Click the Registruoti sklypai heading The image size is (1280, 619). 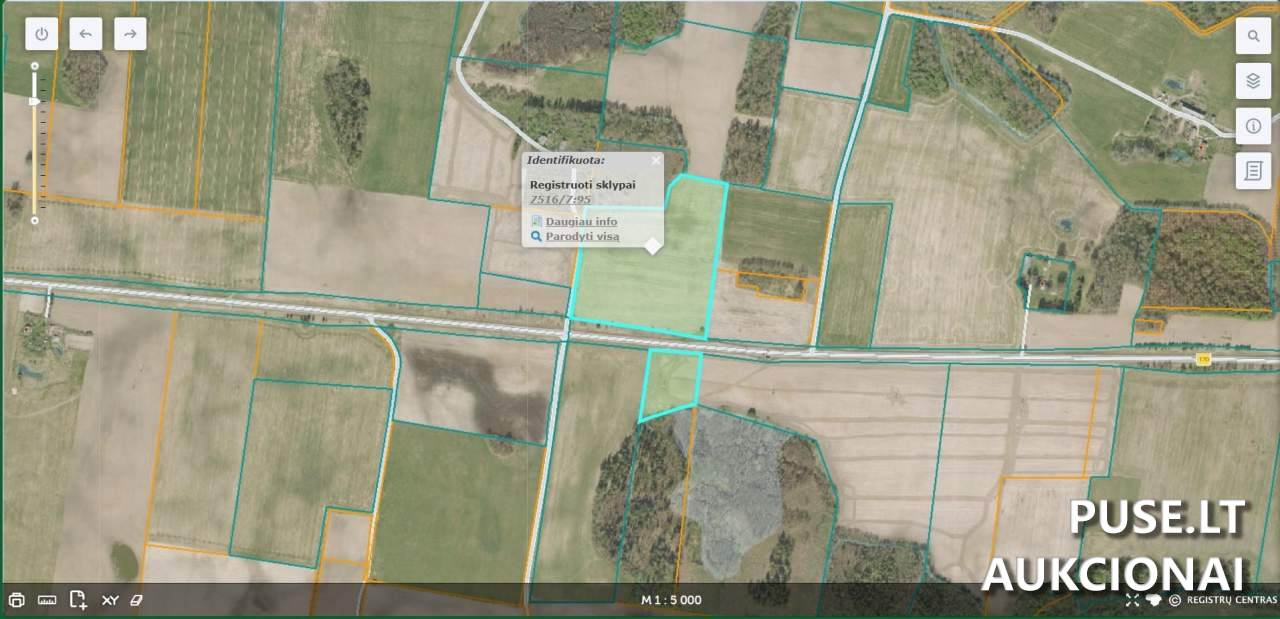click(x=582, y=184)
